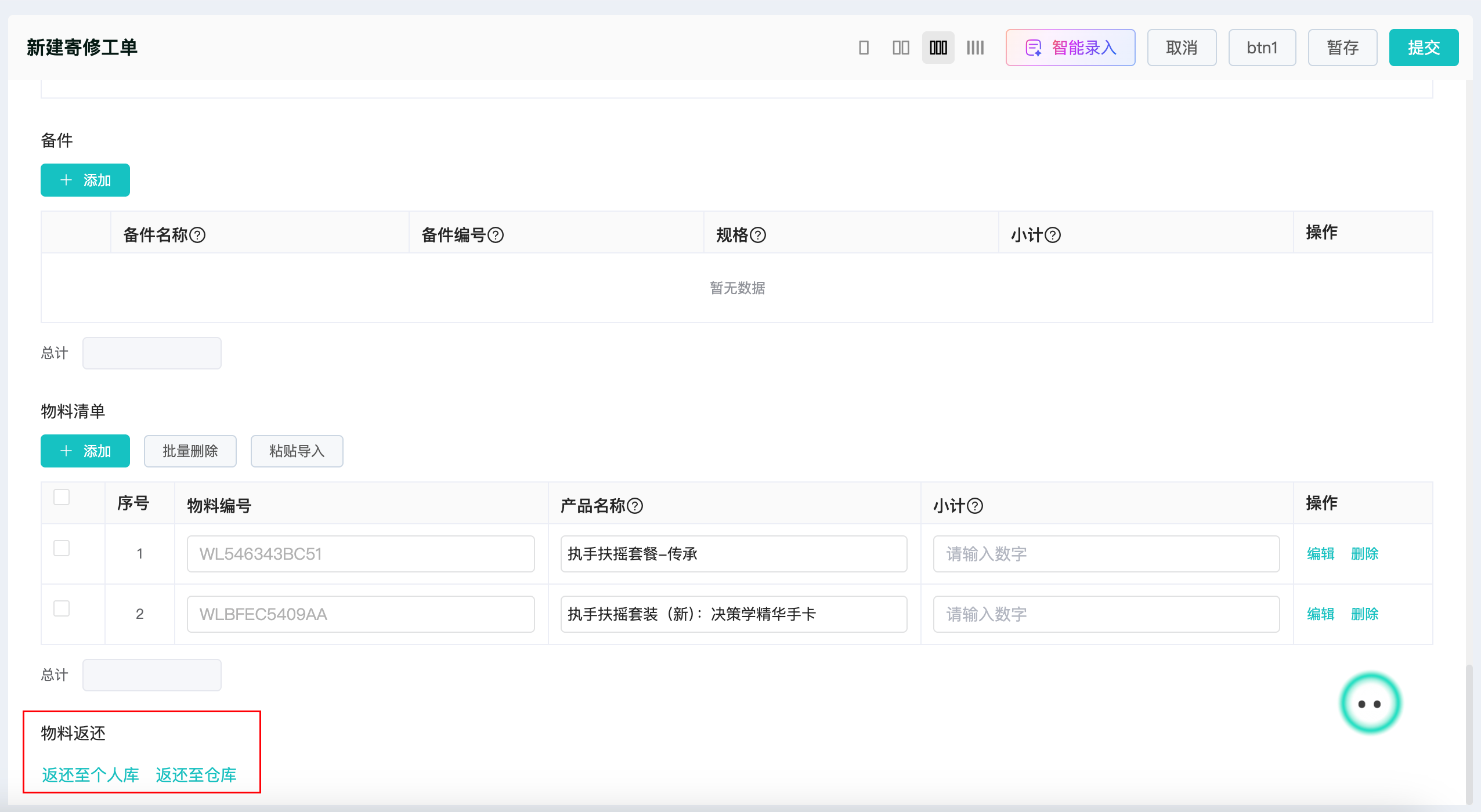The image size is (1481, 812).
Task: Click the btn1 button
Action: click(x=1262, y=48)
